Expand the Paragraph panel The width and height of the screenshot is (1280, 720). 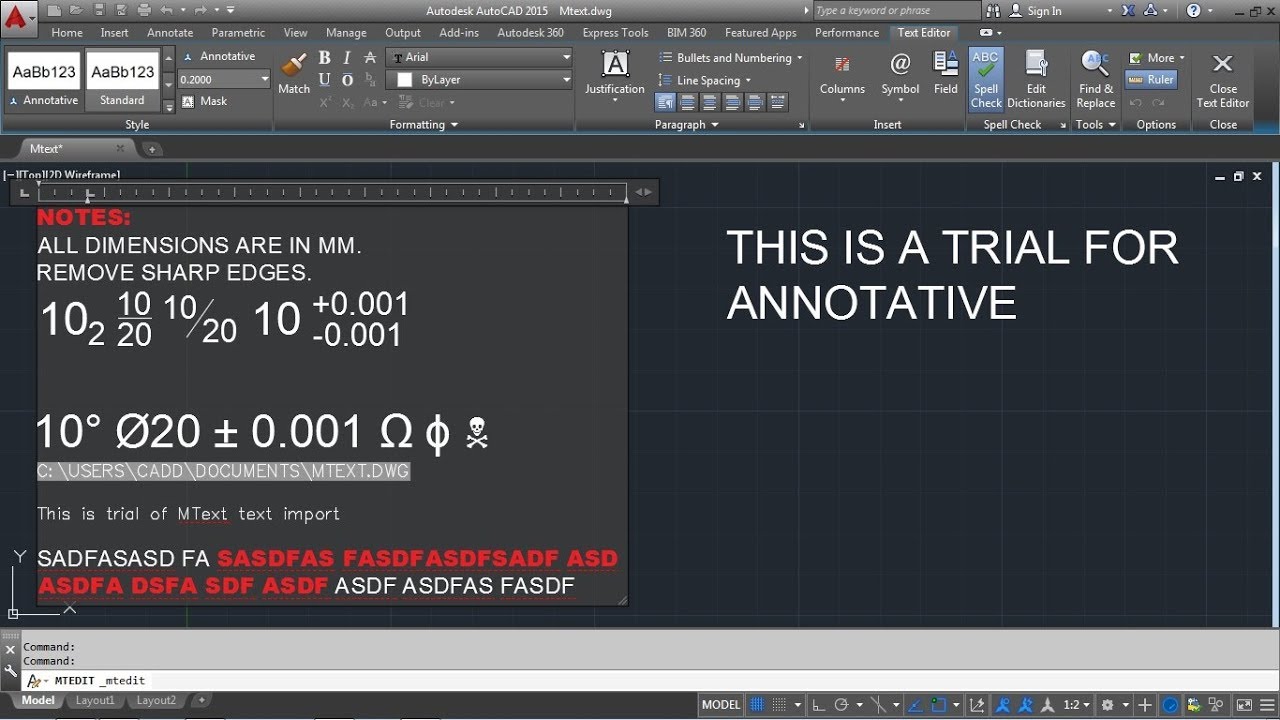click(x=687, y=125)
